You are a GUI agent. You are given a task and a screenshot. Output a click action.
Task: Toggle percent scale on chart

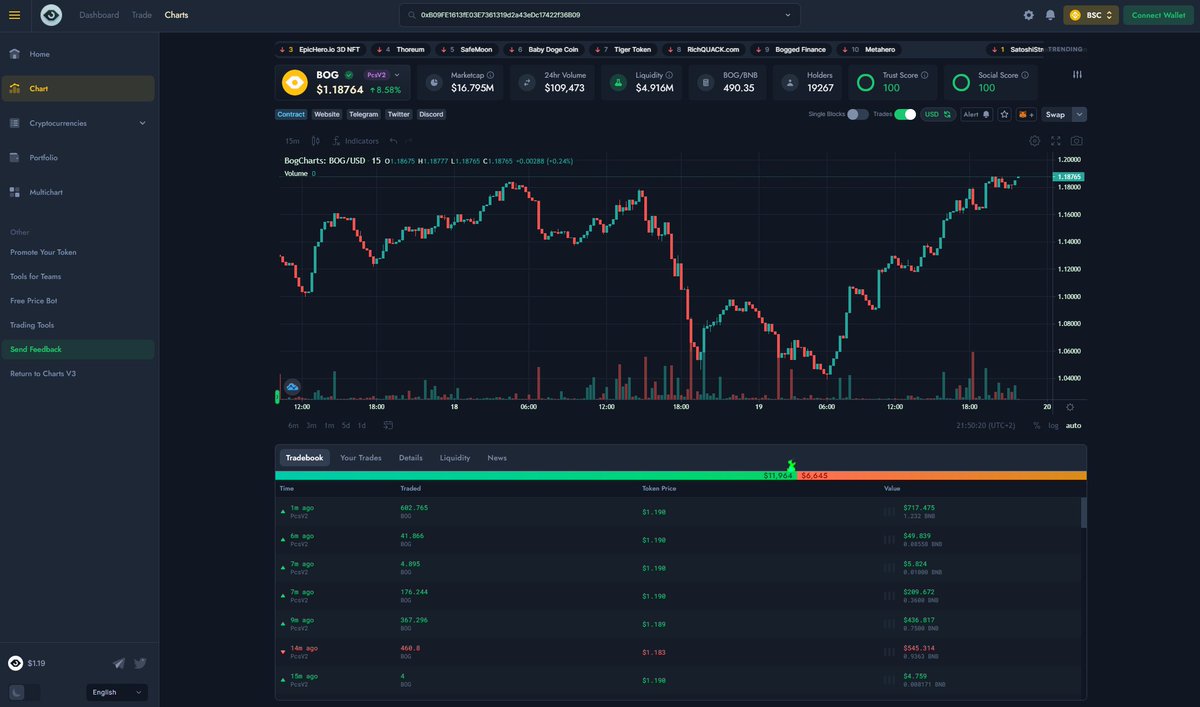[1037, 426]
